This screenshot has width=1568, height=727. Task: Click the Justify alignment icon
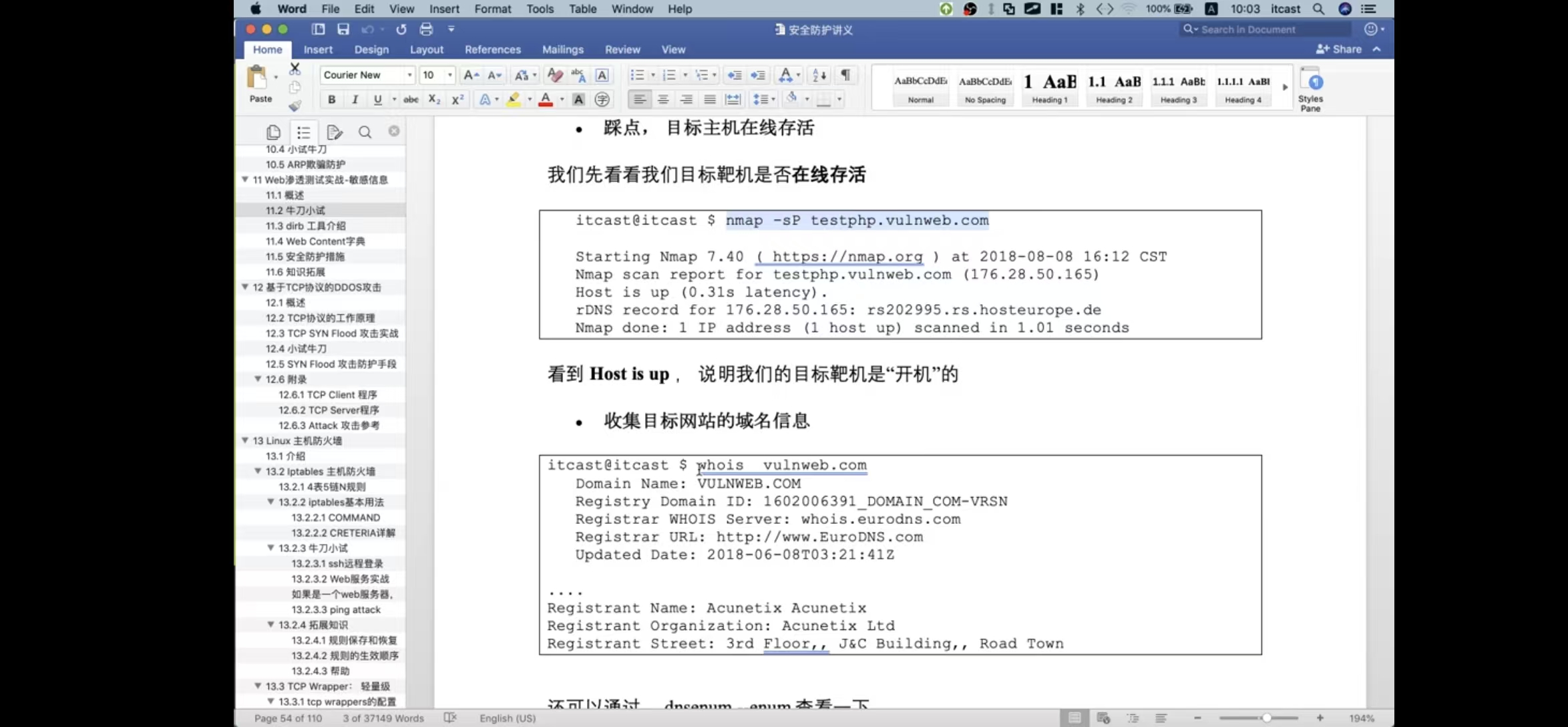pyautogui.click(x=710, y=100)
